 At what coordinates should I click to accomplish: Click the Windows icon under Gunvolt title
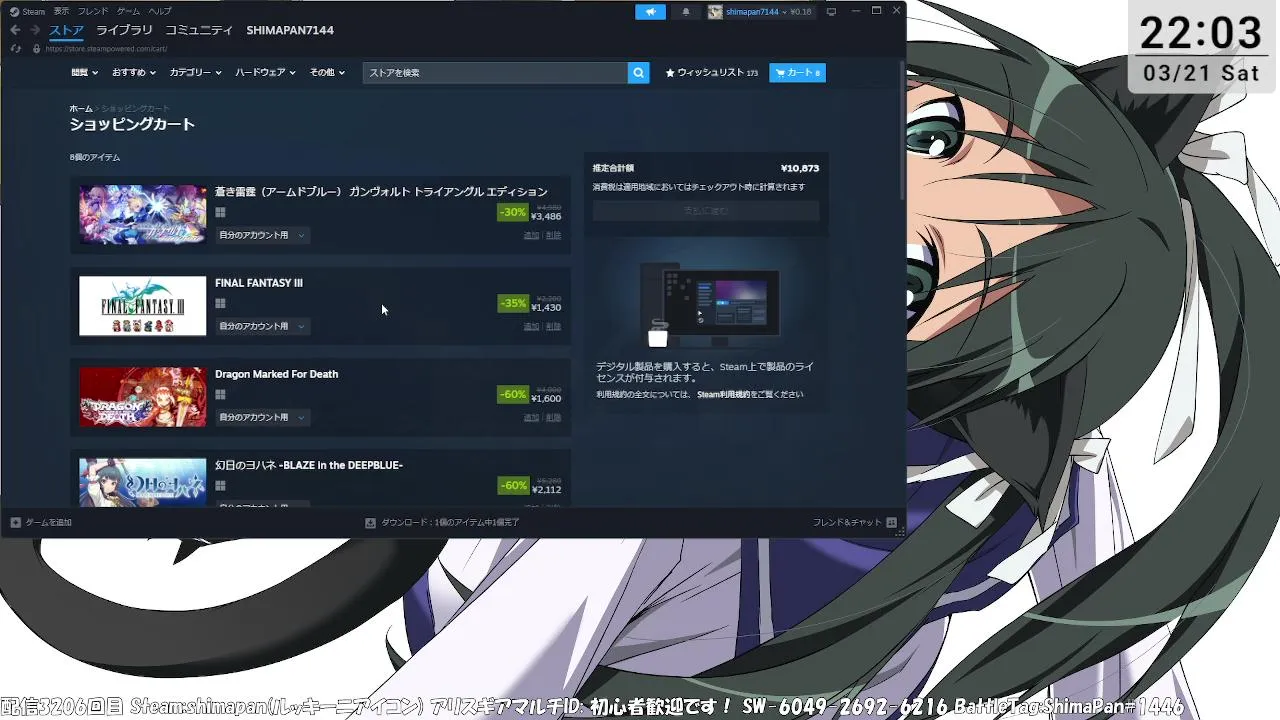tap(220, 212)
